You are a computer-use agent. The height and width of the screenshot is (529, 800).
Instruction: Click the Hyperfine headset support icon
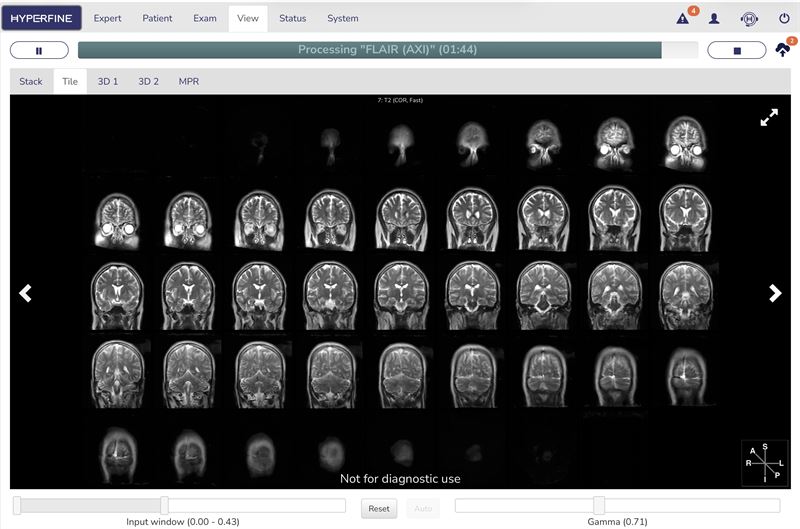(x=749, y=19)
